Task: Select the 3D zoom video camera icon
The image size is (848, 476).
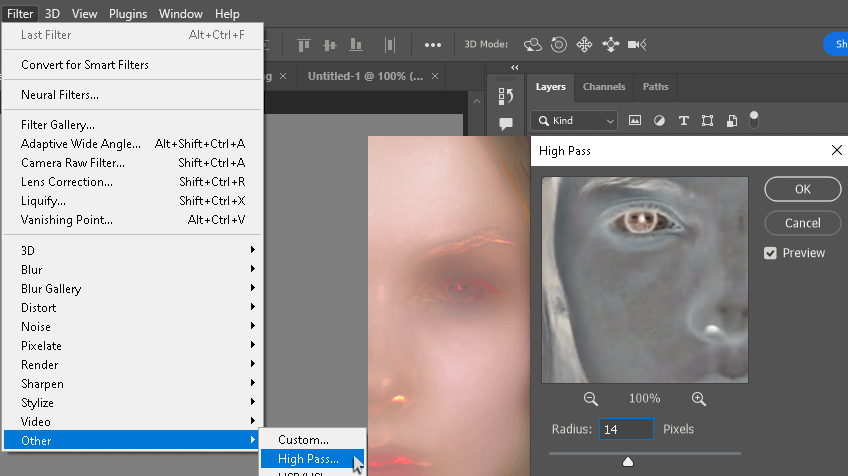Action: point(637,44)
